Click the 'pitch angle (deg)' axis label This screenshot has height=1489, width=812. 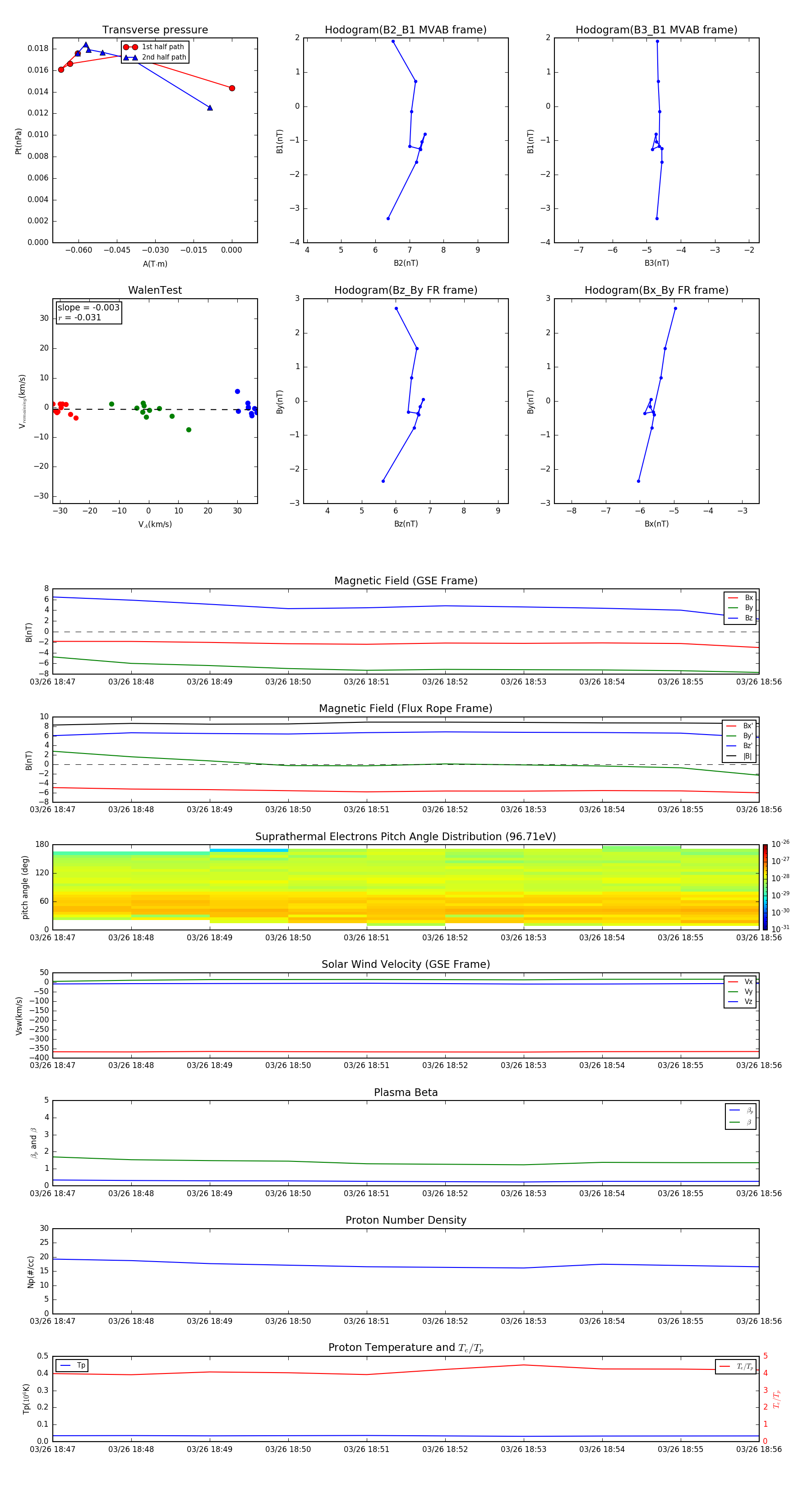(x=25, y=887)
